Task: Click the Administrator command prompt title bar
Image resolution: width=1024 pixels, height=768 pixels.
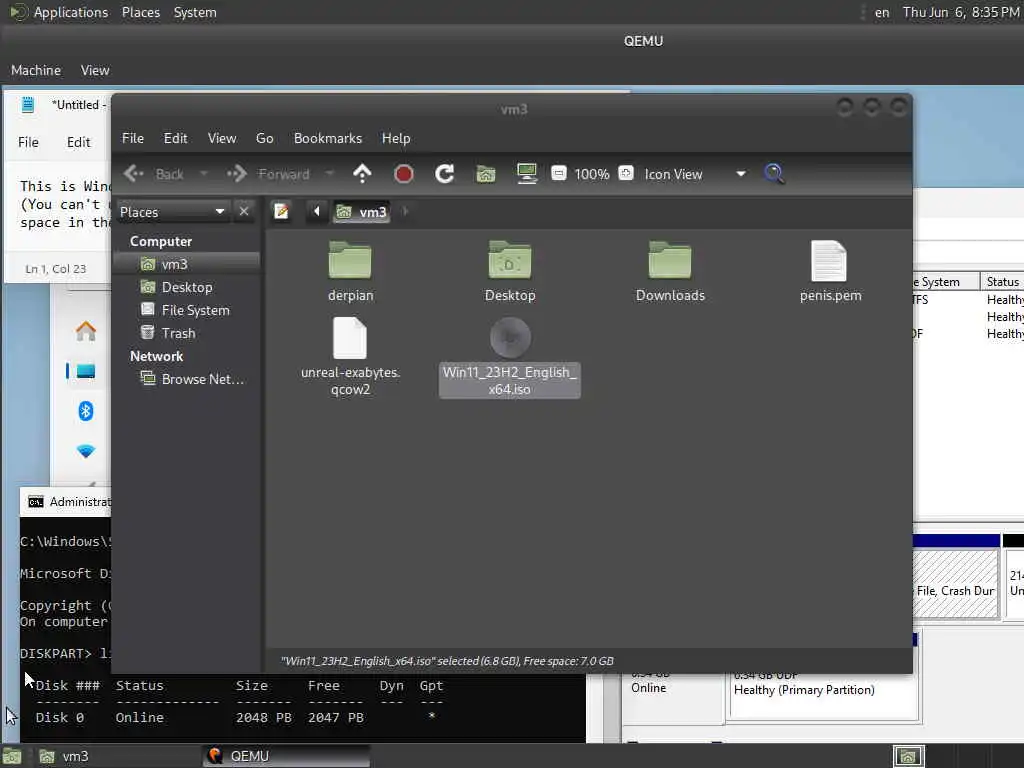Action: [x=65, y=502]
